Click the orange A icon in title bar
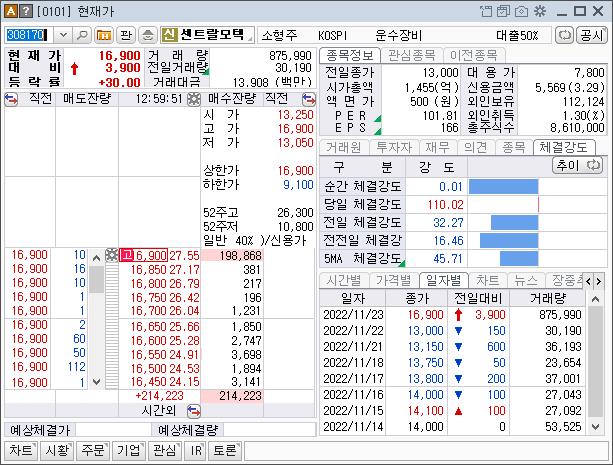This screenshot has height=465, width=613. 10,11
